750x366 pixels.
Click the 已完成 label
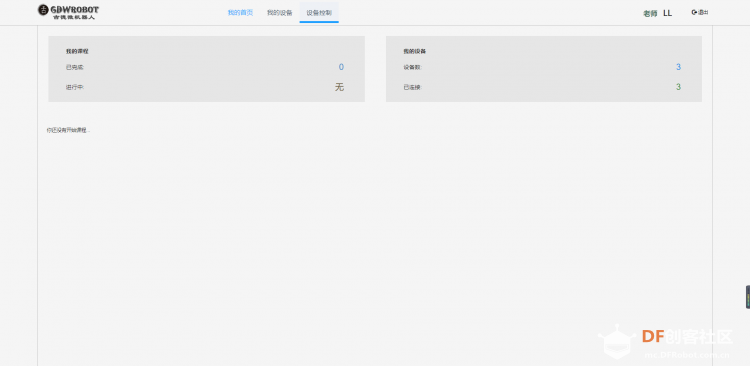point(75,67)
